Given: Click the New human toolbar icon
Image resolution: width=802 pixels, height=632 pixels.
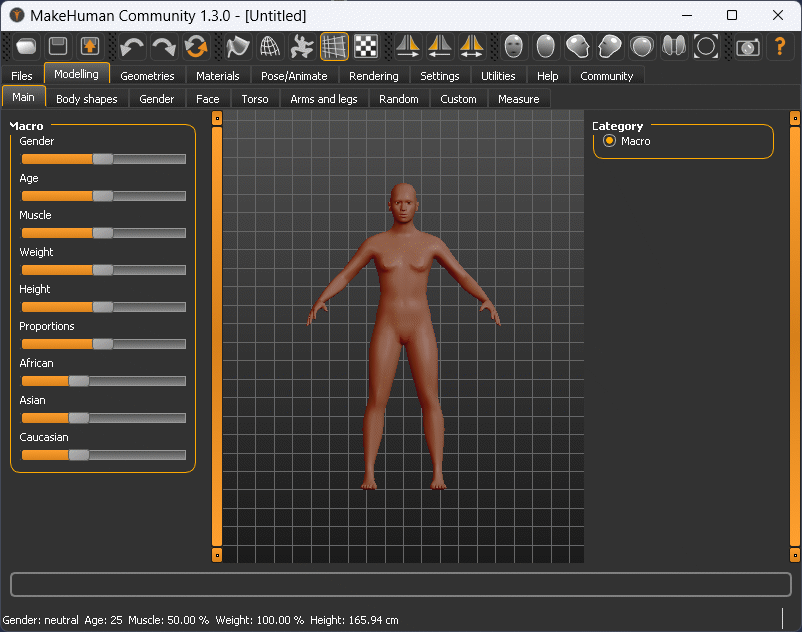Looking at the screenshot, I should coord(26,47).
